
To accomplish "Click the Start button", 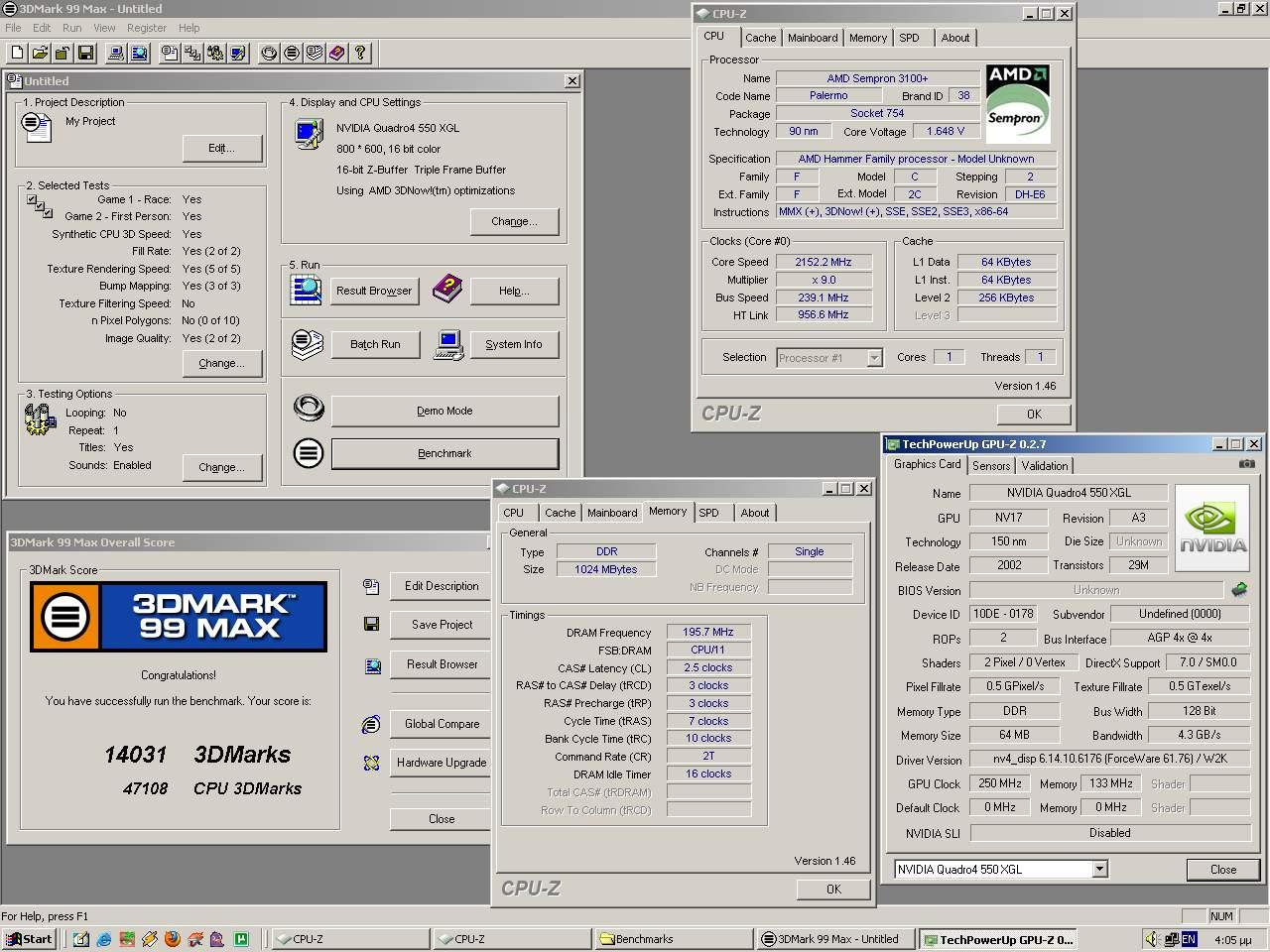I will pyautogui.click(x=29, y=939).
